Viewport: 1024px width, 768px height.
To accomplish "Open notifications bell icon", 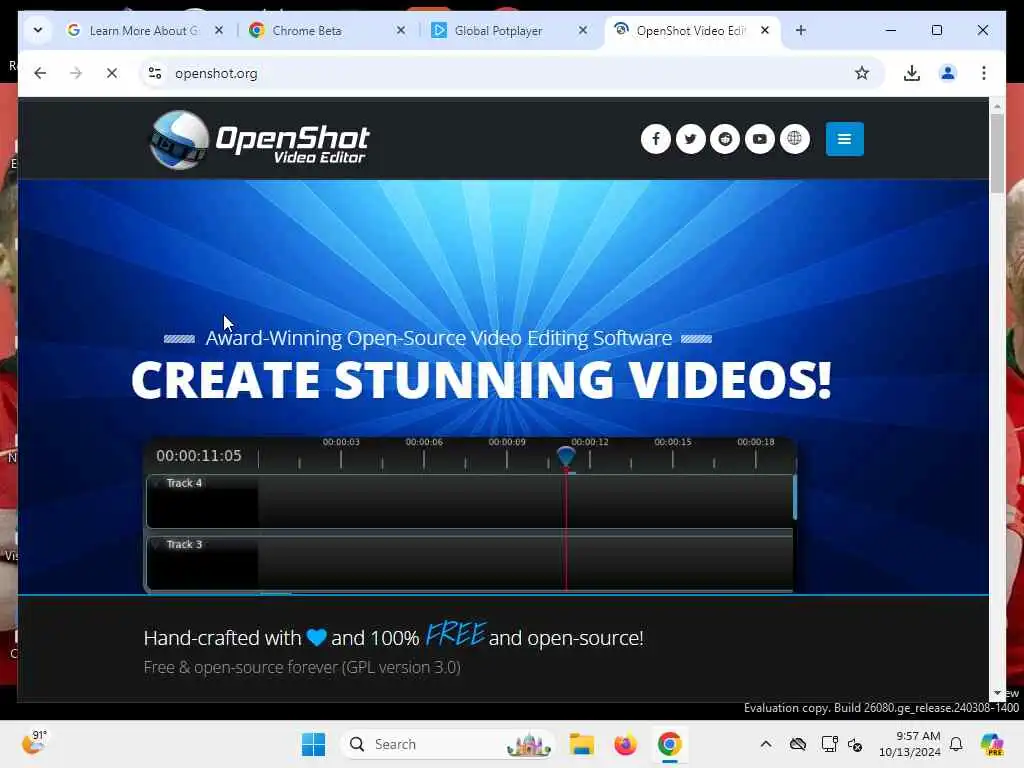I will point(956,744).
